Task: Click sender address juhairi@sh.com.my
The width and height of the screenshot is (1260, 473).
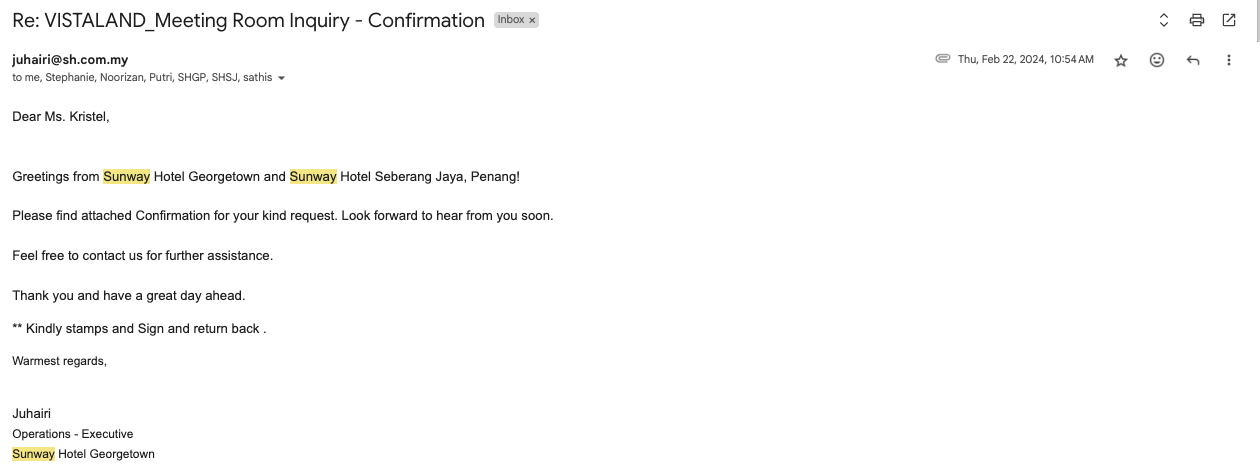Action: (x=70, y=59)
